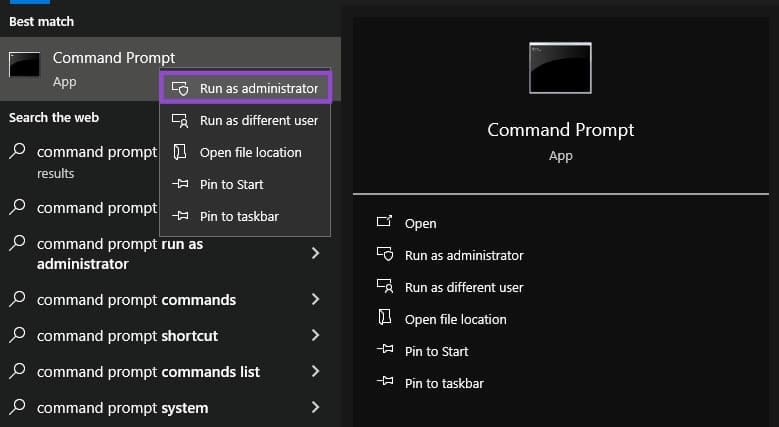This screenshot has height=427, width=779.
Task: Click search icon beside 'command prompt commands list'
Action: (17, 371)
